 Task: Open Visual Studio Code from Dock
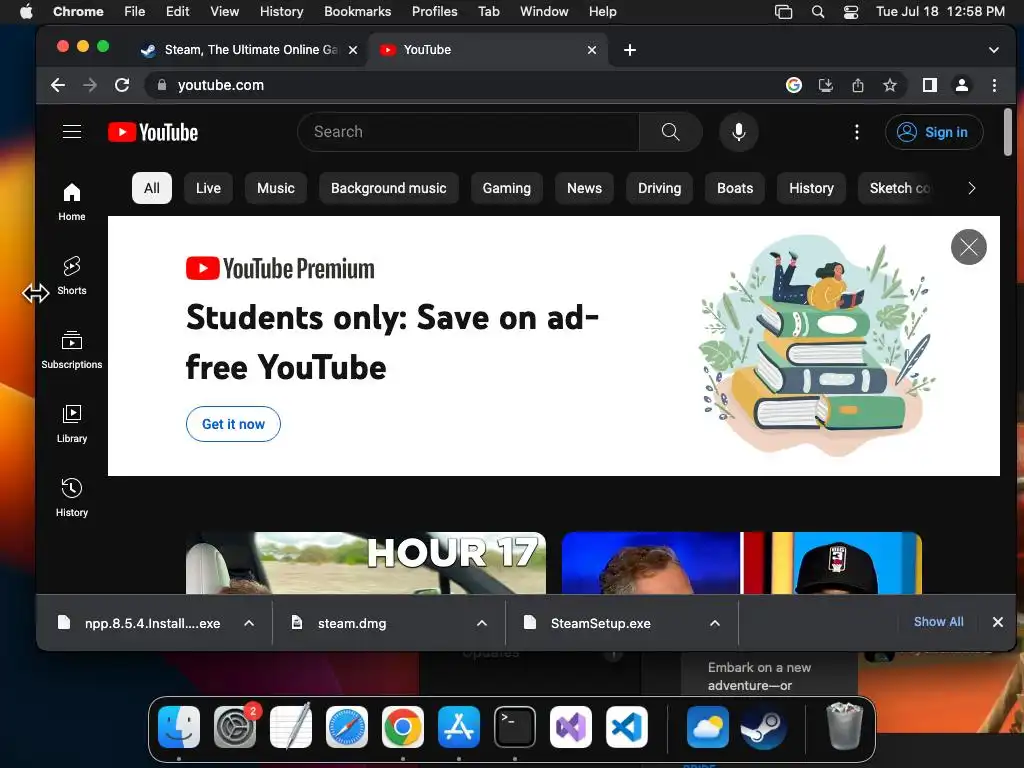[627, 727]
